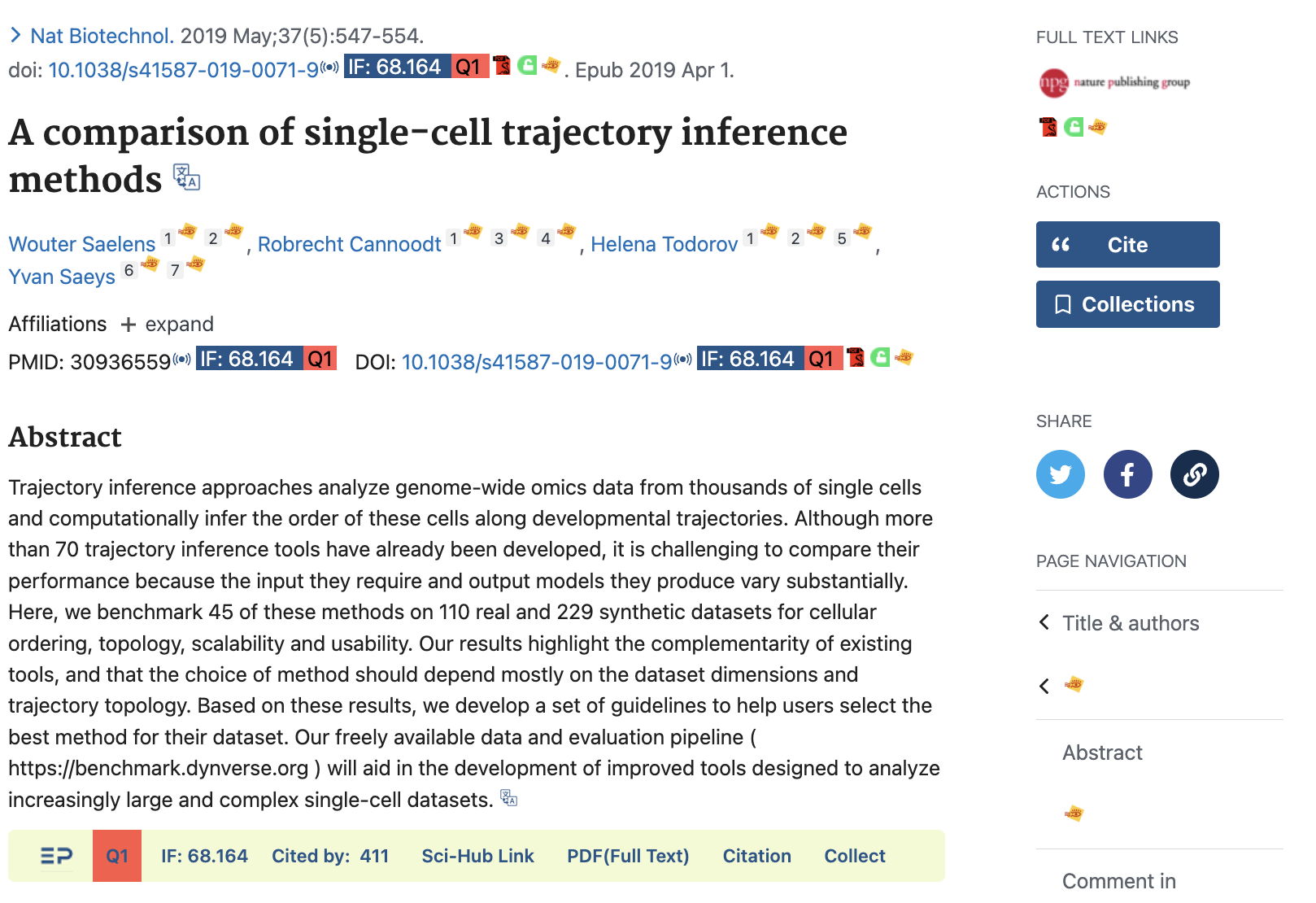The height and width of the screenshot is (903, 1316).
Task: Open Wouter Saelens author link
Action: [82, 244]
